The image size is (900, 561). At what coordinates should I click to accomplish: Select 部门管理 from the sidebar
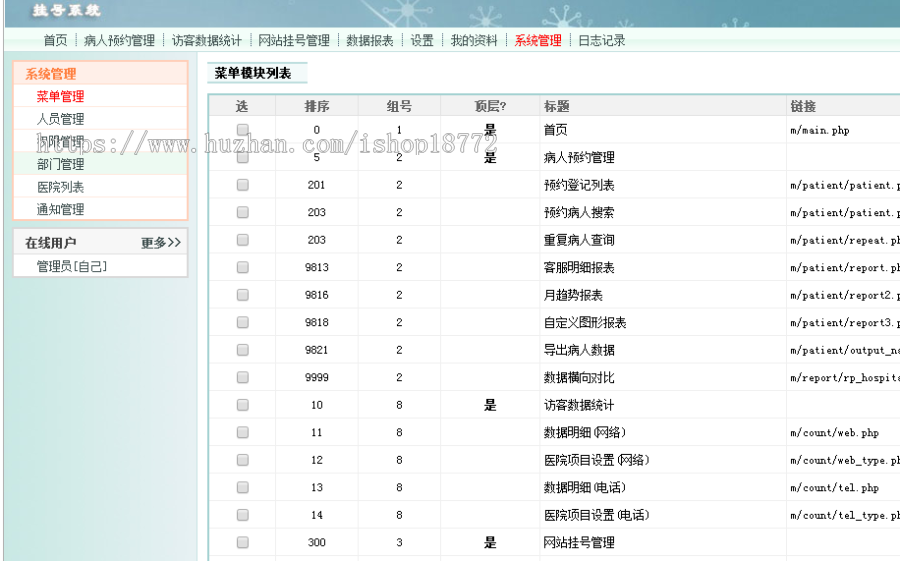60,164
